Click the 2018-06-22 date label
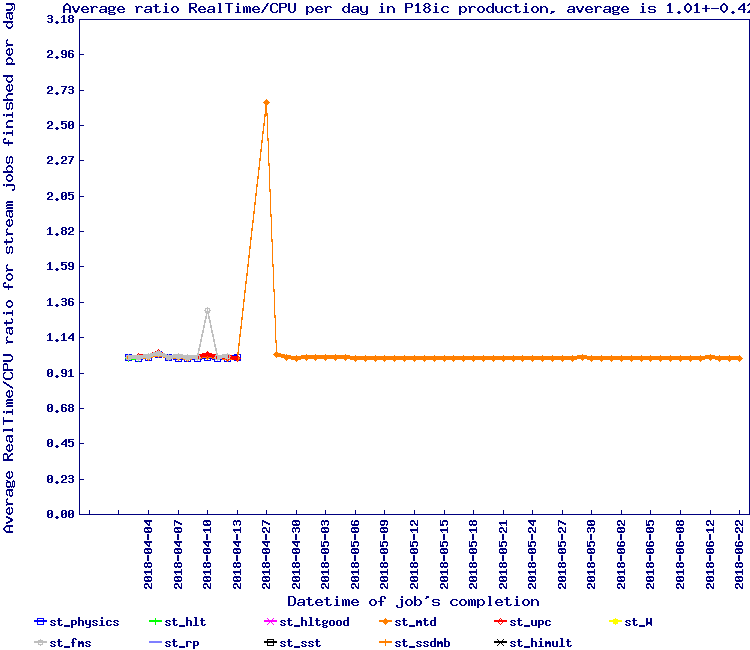This screenshot has width=750, height=650. [x=739, y=554]
